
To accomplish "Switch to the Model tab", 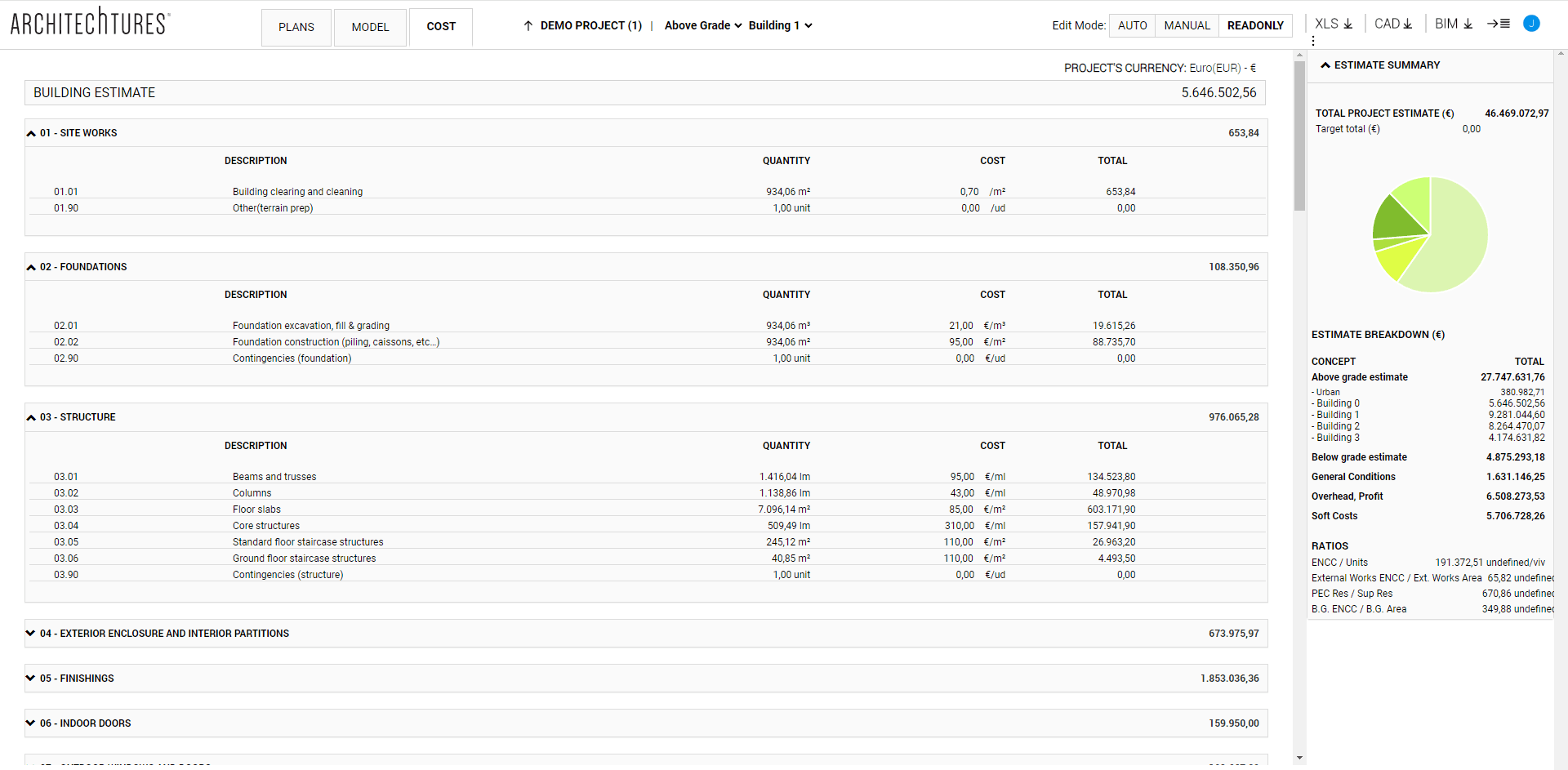I will point(370,28).
